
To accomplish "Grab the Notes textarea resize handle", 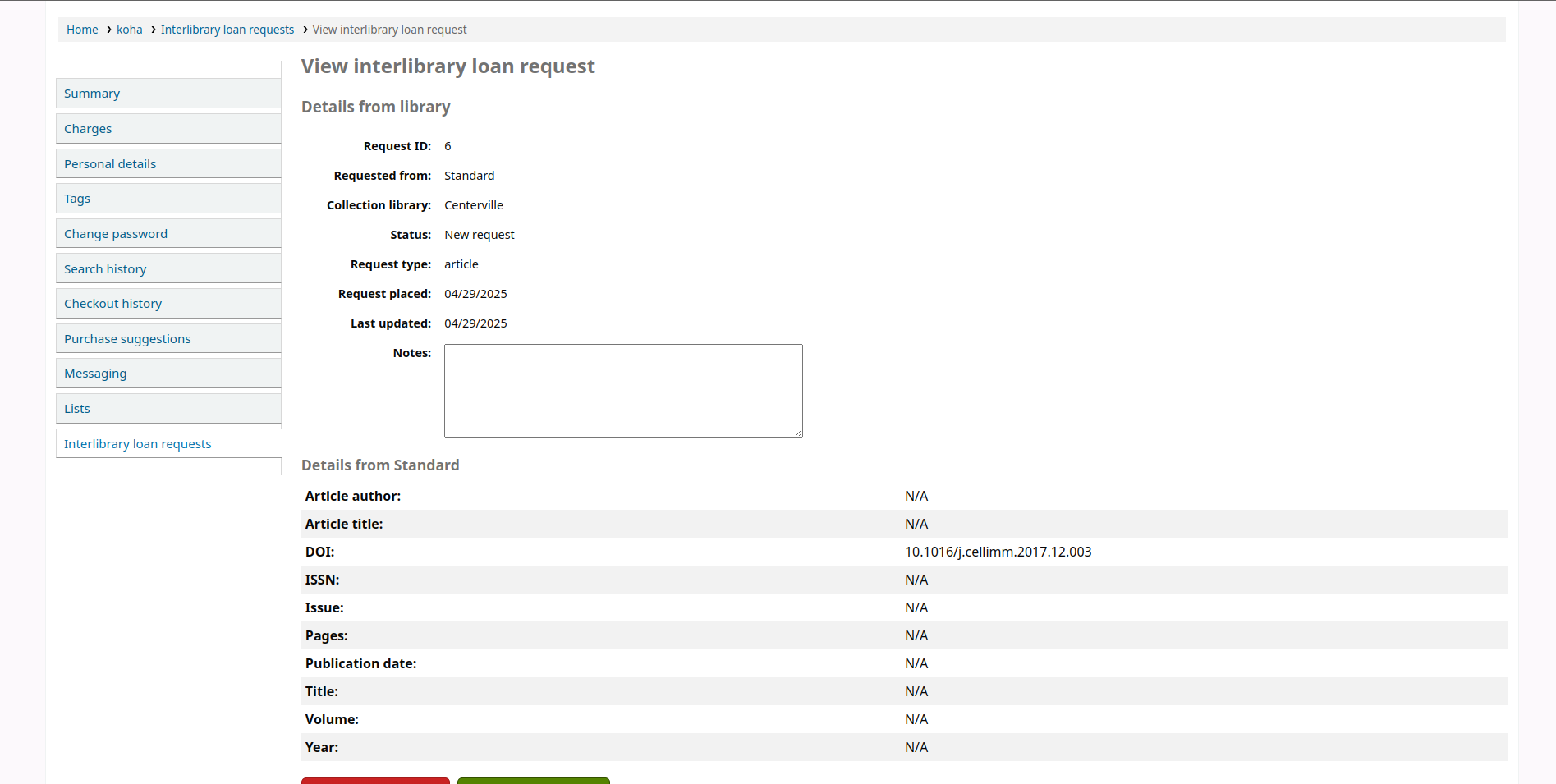I will tap(798, 433).
